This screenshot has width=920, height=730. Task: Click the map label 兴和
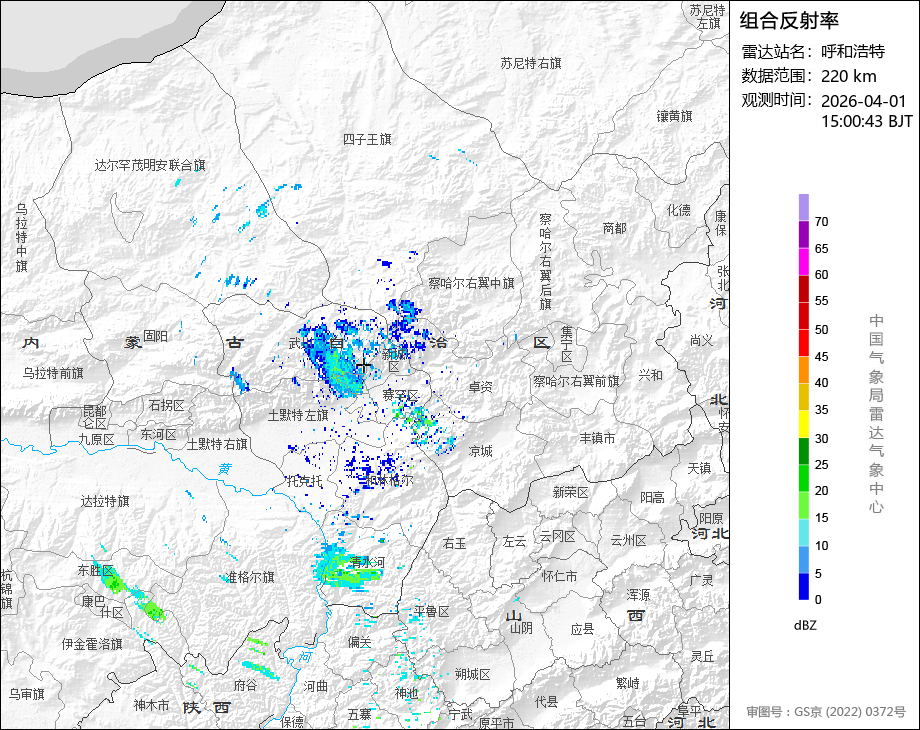point(650,375)
